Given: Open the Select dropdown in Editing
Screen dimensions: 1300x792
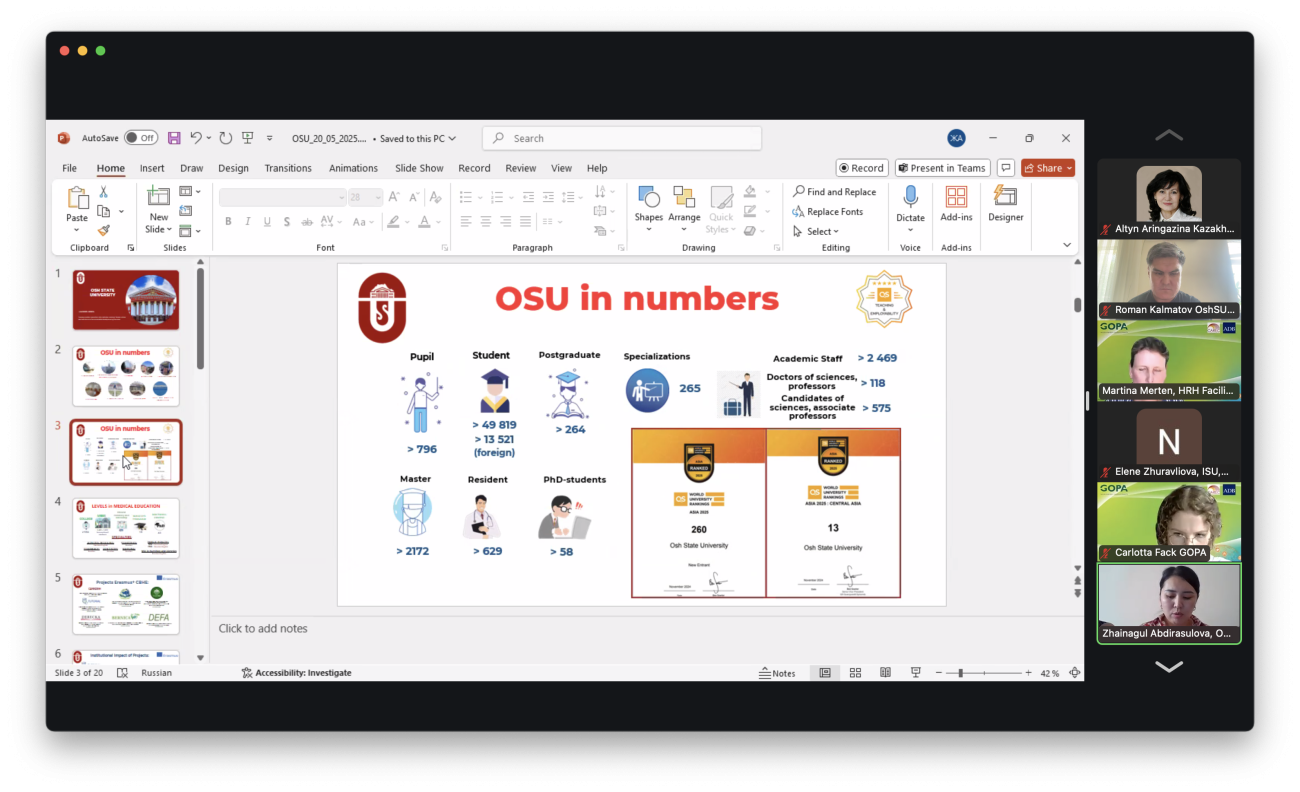Looking at the screenshot, I should 817,231.
